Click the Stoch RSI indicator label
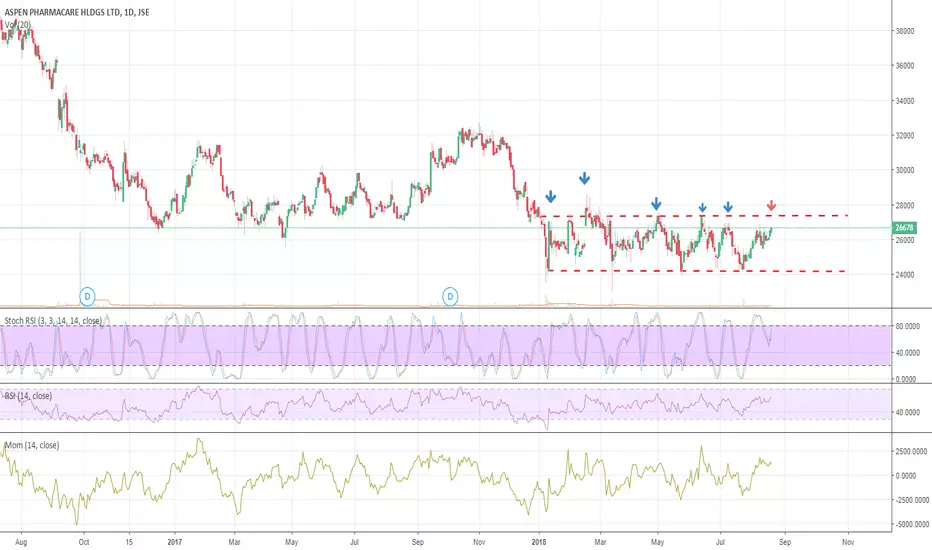 click(x=53, y=320)
